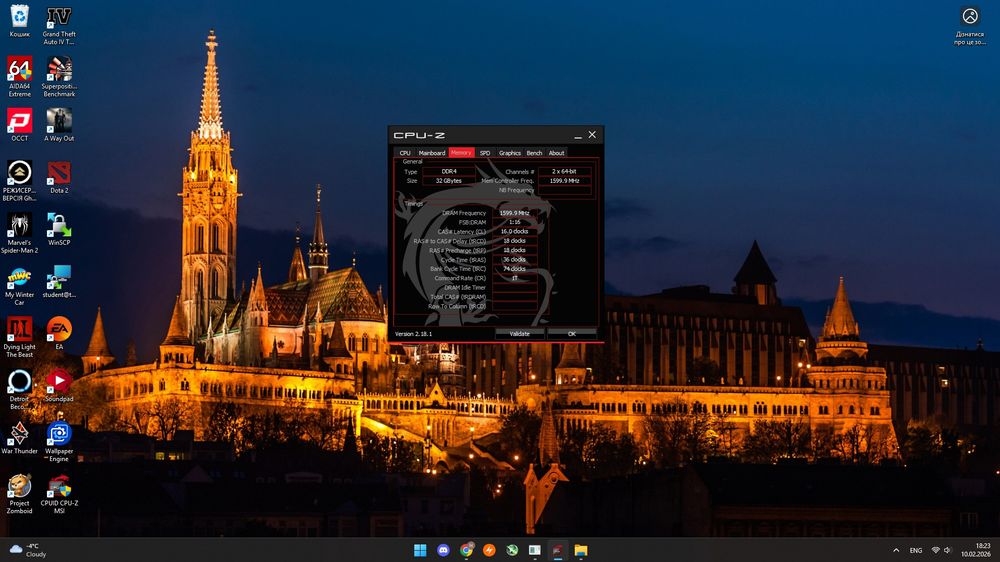
Task: Open File Explorer from the taskbar
Action: (x=580, y=550)
